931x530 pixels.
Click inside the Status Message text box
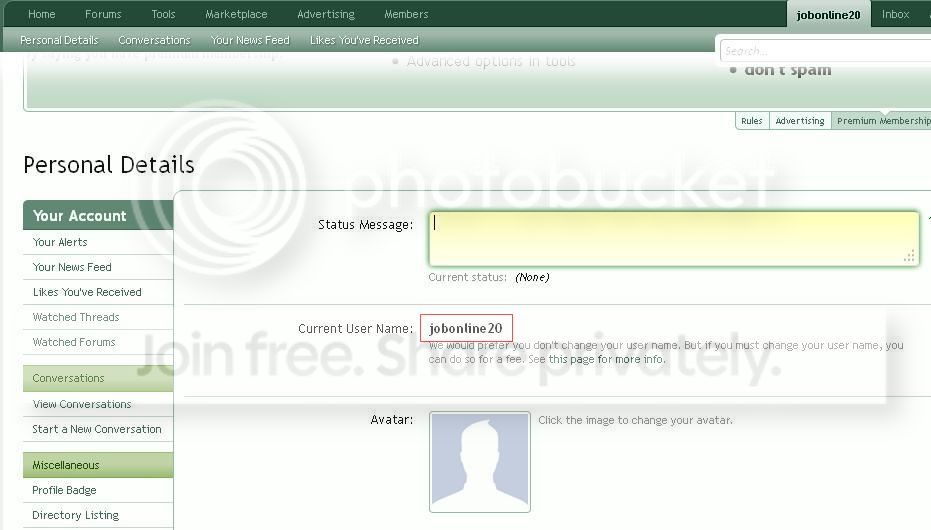tap(674, 239)
